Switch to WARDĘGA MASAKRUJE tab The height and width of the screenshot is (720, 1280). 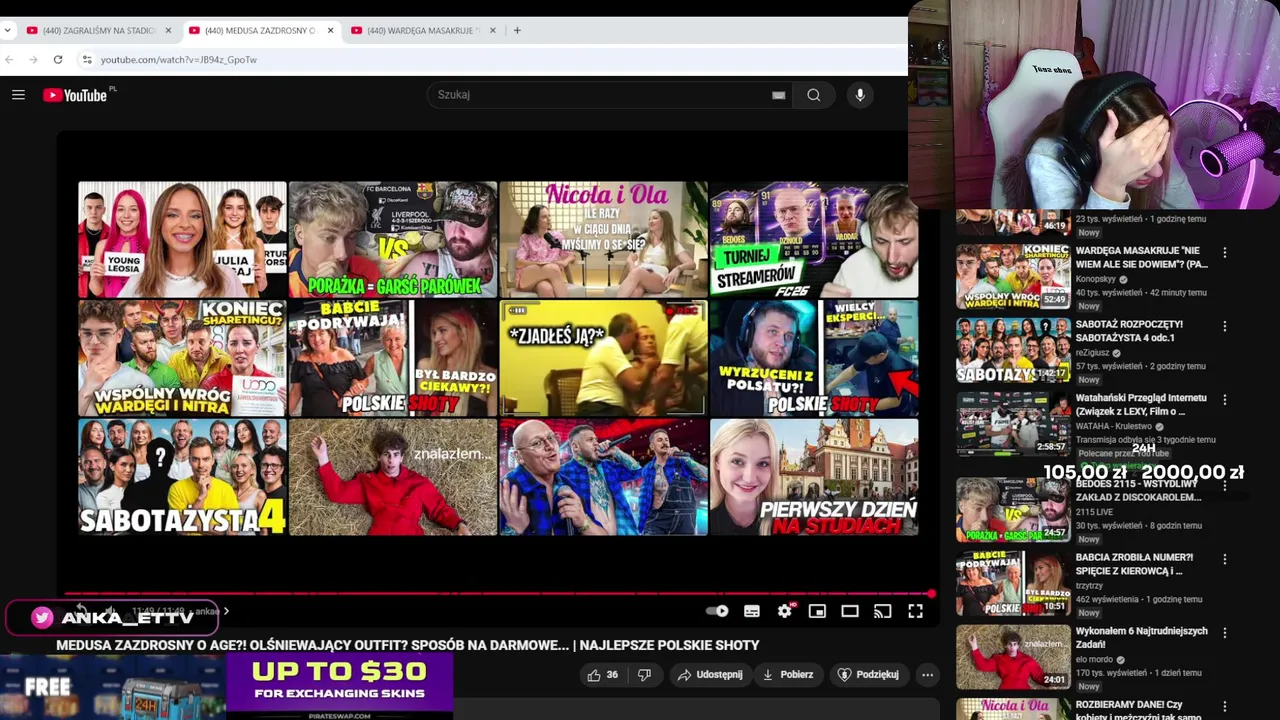422,30
